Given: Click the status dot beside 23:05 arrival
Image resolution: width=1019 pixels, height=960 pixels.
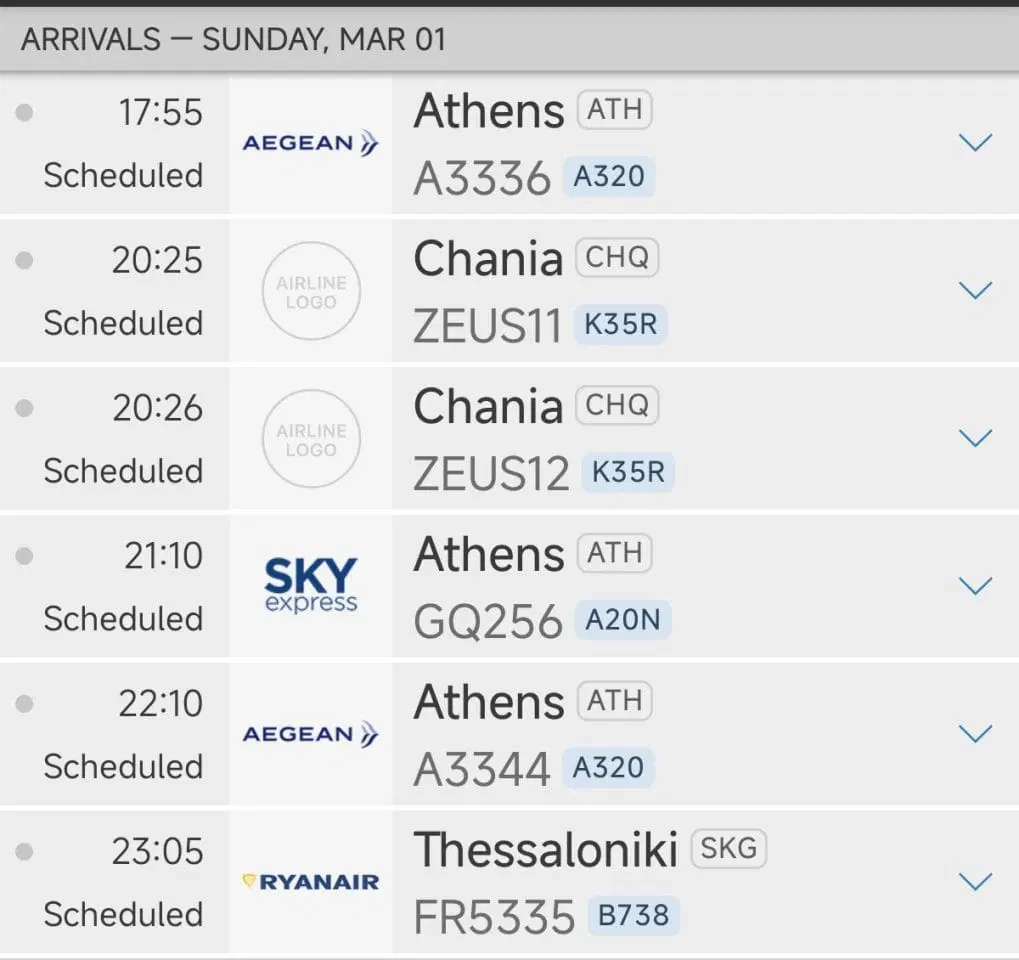Looking at the screenshot, I should (25, 852).
